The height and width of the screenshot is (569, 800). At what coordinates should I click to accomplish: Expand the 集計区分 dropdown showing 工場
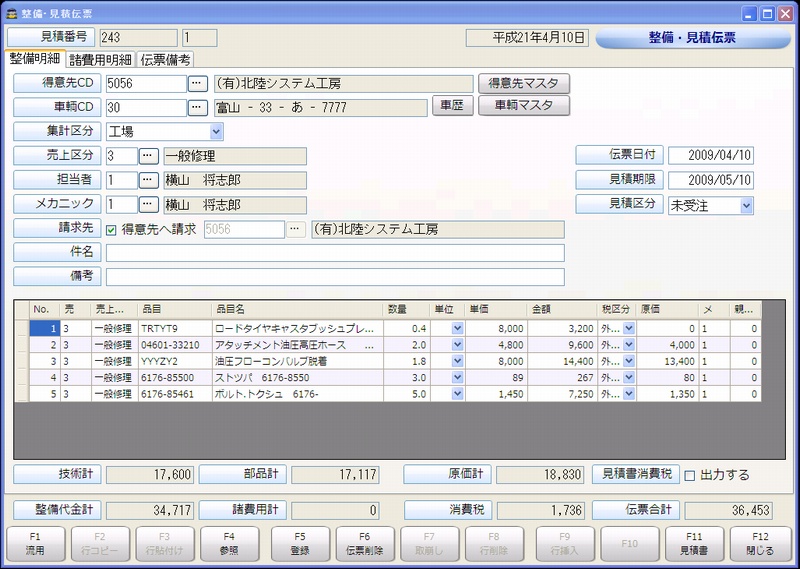coord(216,132)
